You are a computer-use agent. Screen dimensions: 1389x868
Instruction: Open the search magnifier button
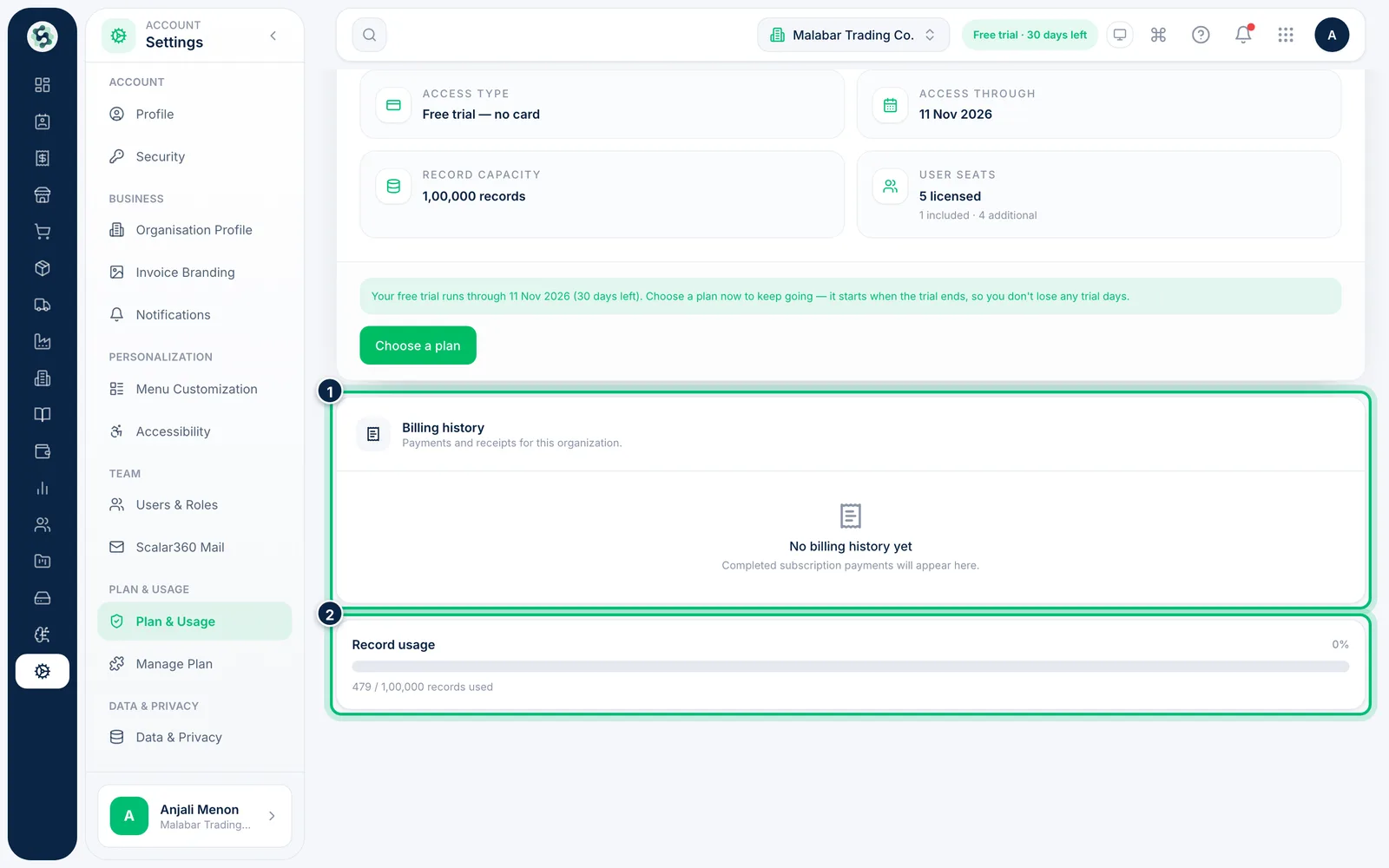[369, 35]
